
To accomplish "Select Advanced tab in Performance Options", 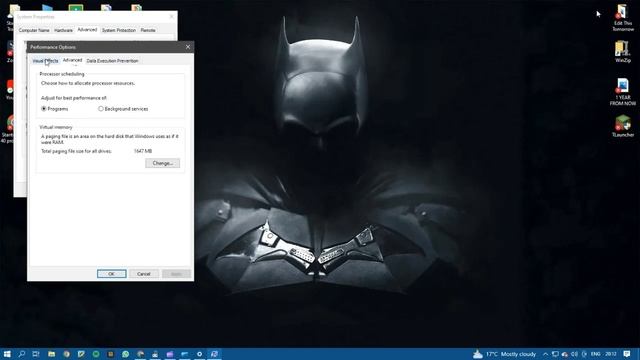I will coord(72,60).
